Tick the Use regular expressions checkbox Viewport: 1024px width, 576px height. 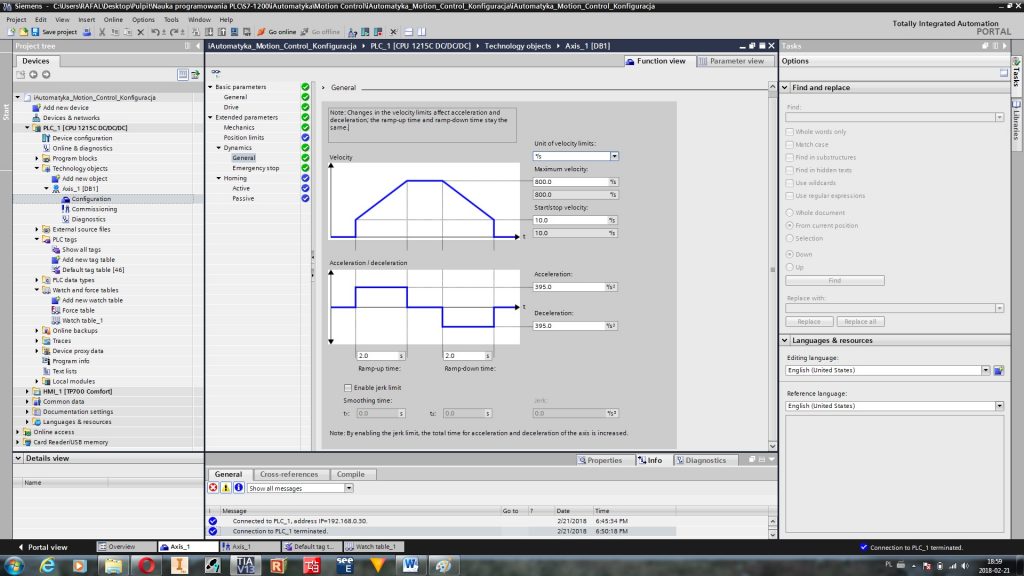(x=790, y=195)
